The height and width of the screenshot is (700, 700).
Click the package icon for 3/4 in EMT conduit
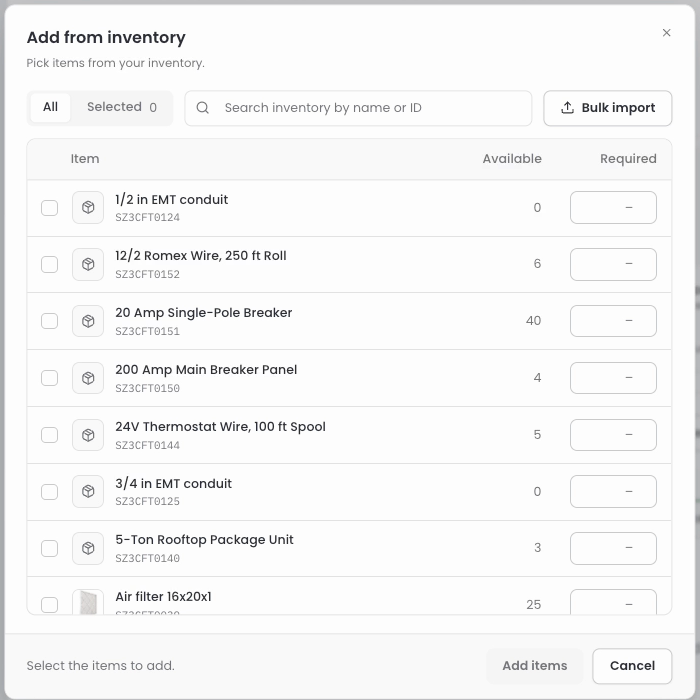pos(88,492)
